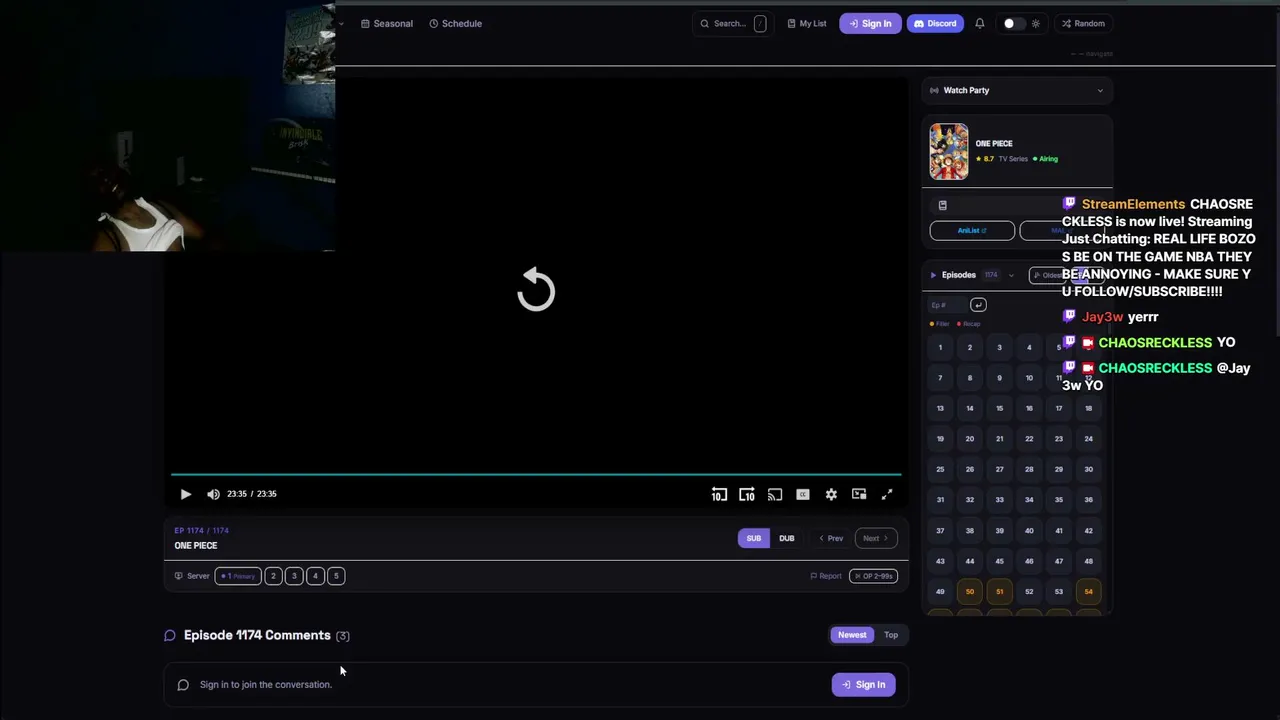Open notifications bell icon
Image resolution: width=1280 pixels, height=720 pixels.
coord(980,23)
